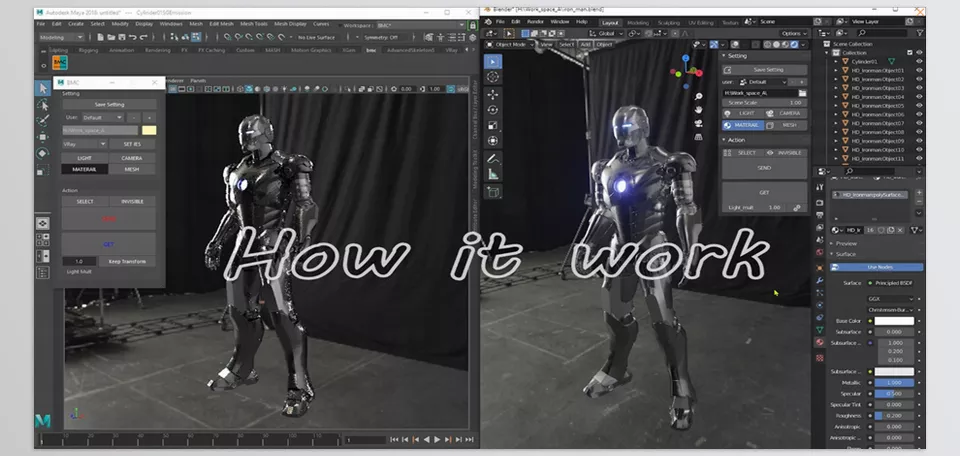Select Blender's Add Cube tool

click(493, 192)
